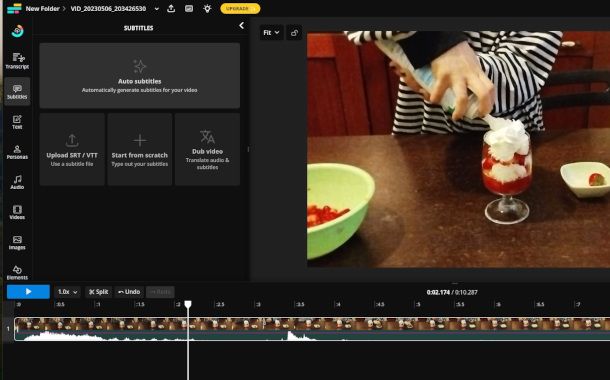Click the yellow Upgrade button
610x380 pixels.
[240, 9]
